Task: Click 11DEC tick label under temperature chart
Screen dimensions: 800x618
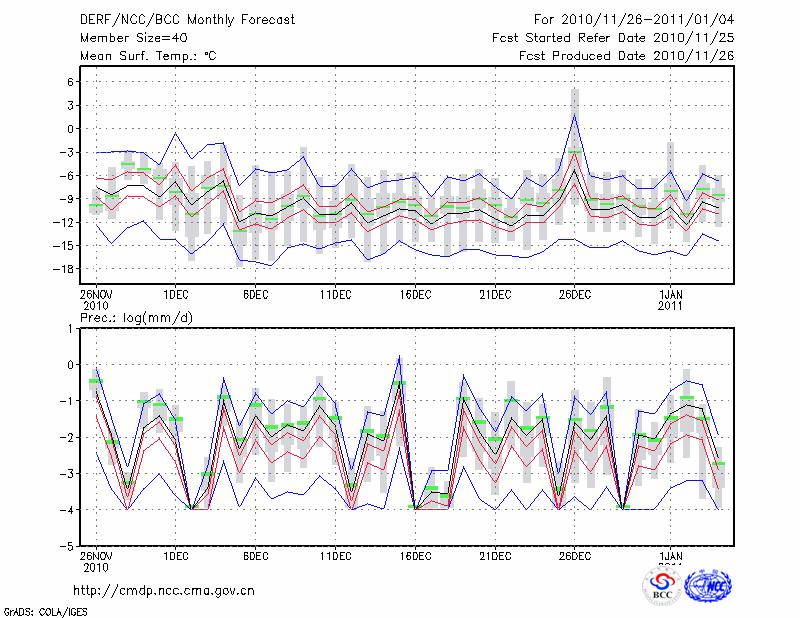Action: pyautogui.click(x=335, y=294)
